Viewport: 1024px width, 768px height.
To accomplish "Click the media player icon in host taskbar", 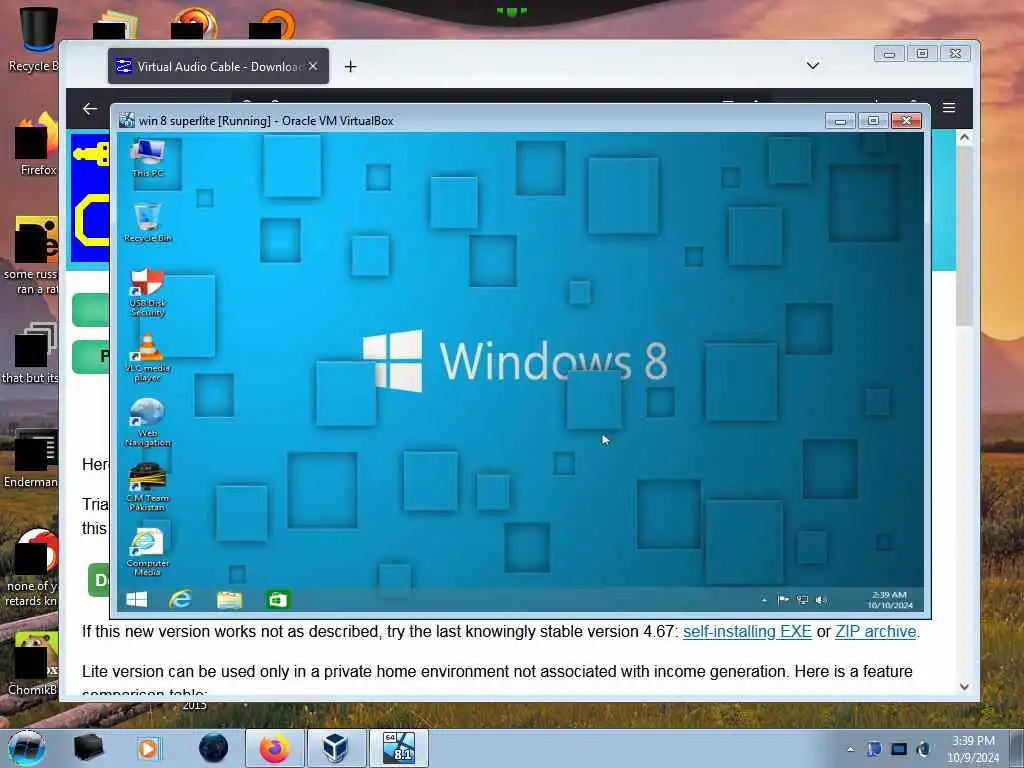I will point(148,748).
